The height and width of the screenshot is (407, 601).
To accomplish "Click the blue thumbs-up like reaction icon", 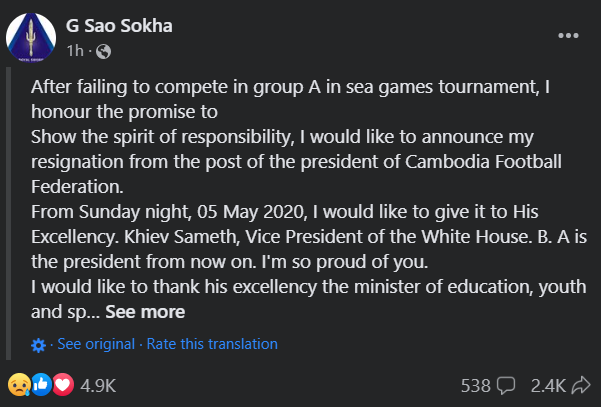I will coord(41,384).
